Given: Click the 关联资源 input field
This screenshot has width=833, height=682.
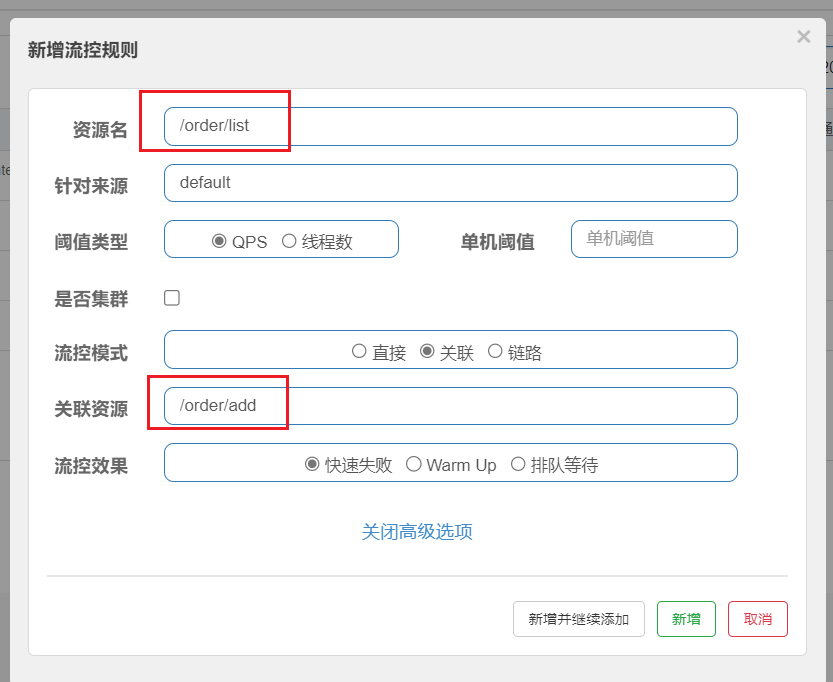Looking at the screenshot, I should click(x=450, y=406).
